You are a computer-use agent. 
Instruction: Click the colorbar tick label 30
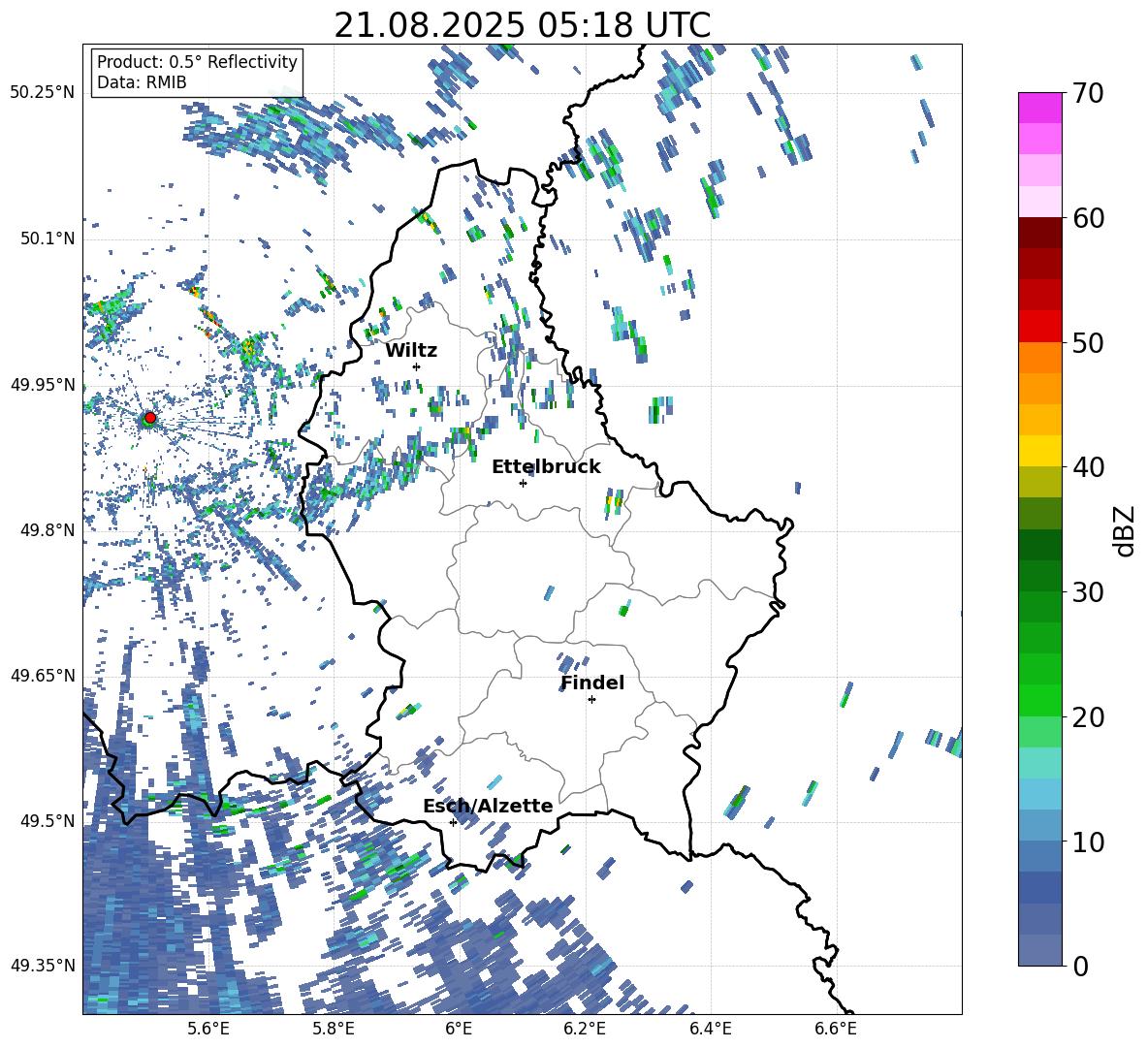click(x=1088, y=592)
